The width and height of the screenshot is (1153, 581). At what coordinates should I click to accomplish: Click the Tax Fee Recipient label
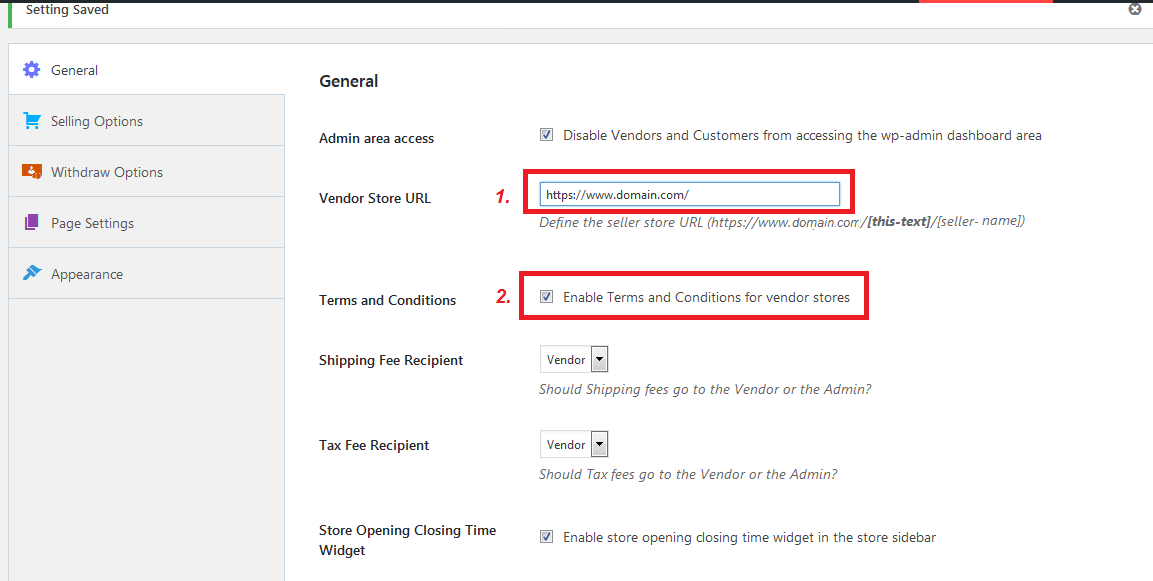pos(374,445)
